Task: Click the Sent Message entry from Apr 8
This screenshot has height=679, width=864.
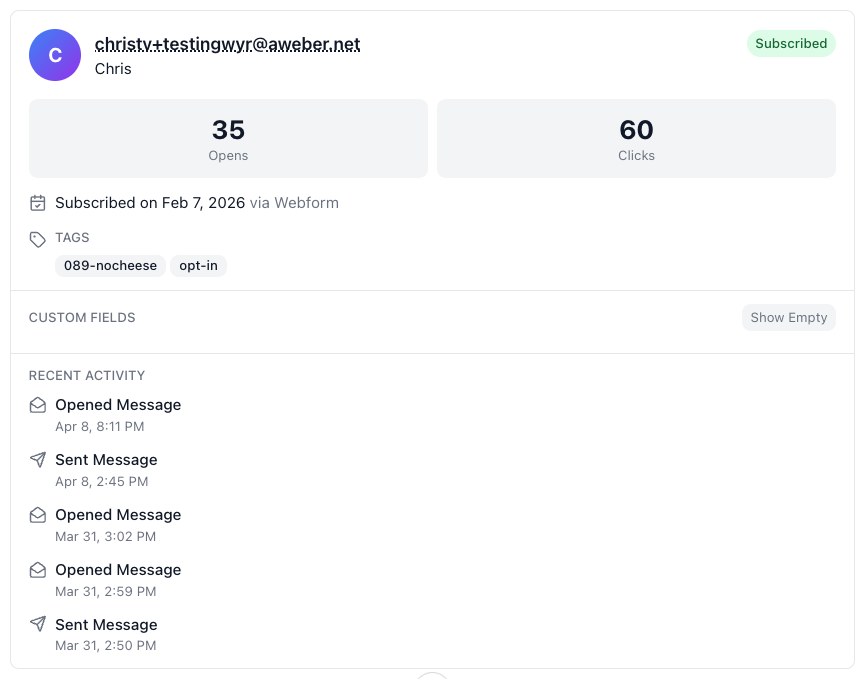Action: point(106,460)
